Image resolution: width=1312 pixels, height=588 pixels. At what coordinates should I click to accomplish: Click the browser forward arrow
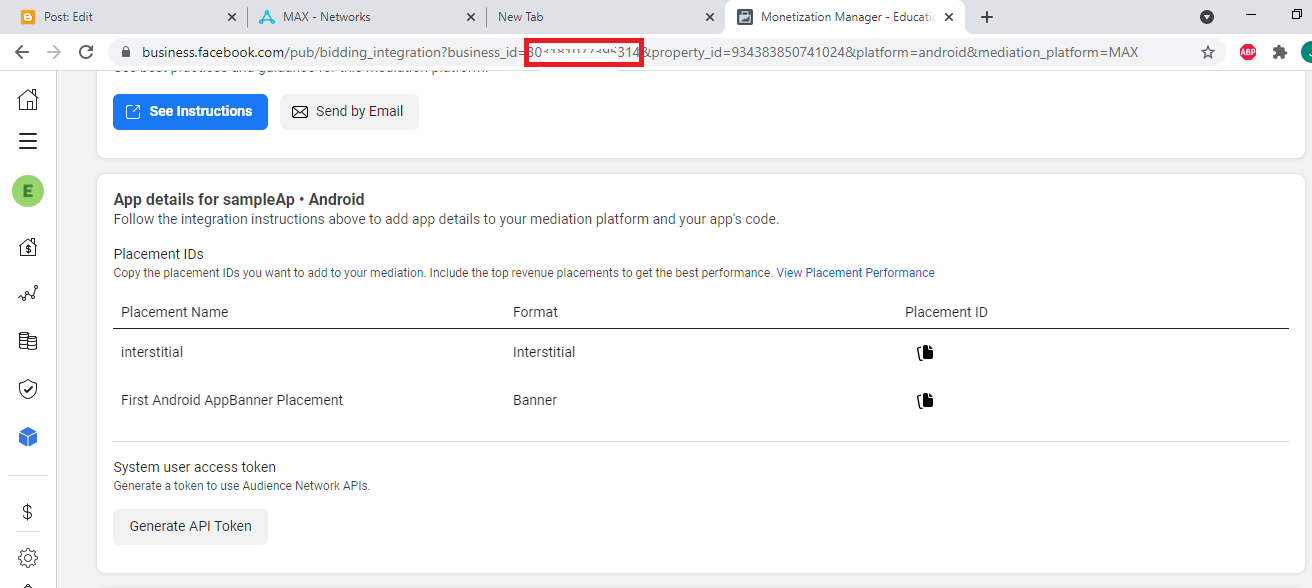tap(54, 52)
